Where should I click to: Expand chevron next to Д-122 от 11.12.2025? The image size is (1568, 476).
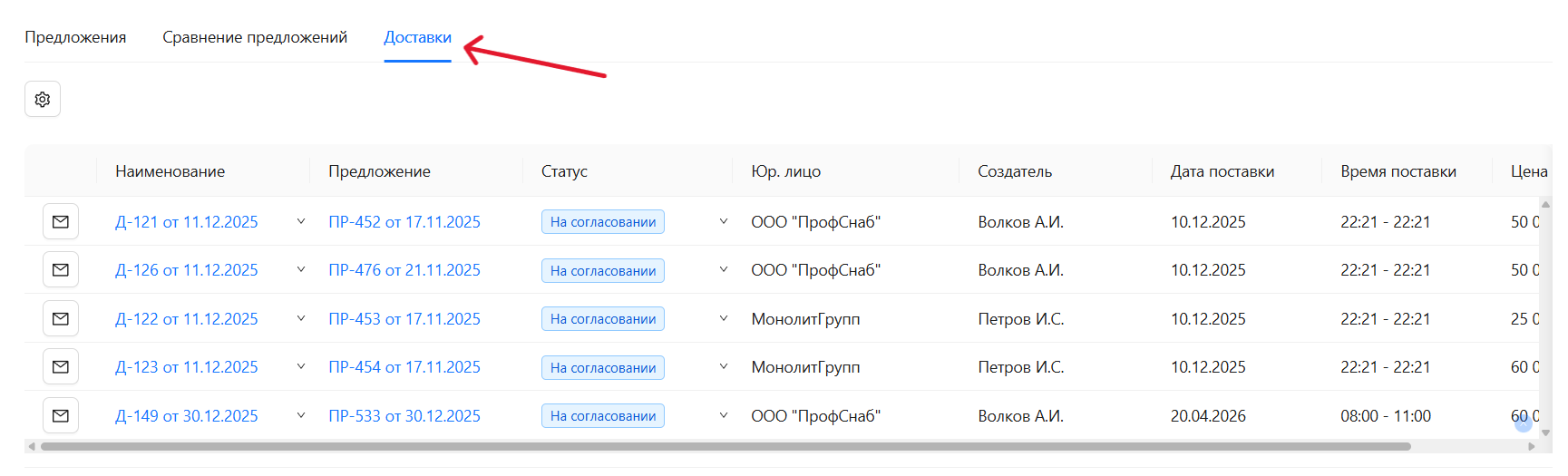(x=301, y=318)
